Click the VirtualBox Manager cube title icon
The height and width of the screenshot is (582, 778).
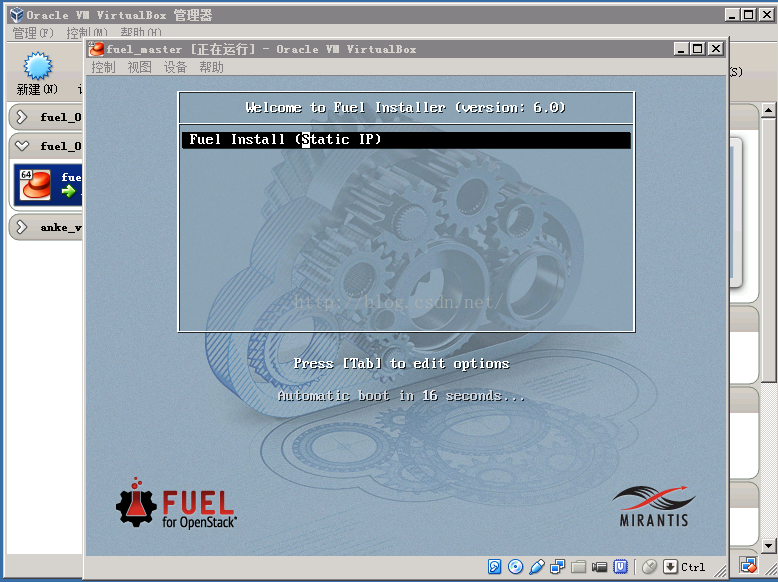(x=17, y=14)
